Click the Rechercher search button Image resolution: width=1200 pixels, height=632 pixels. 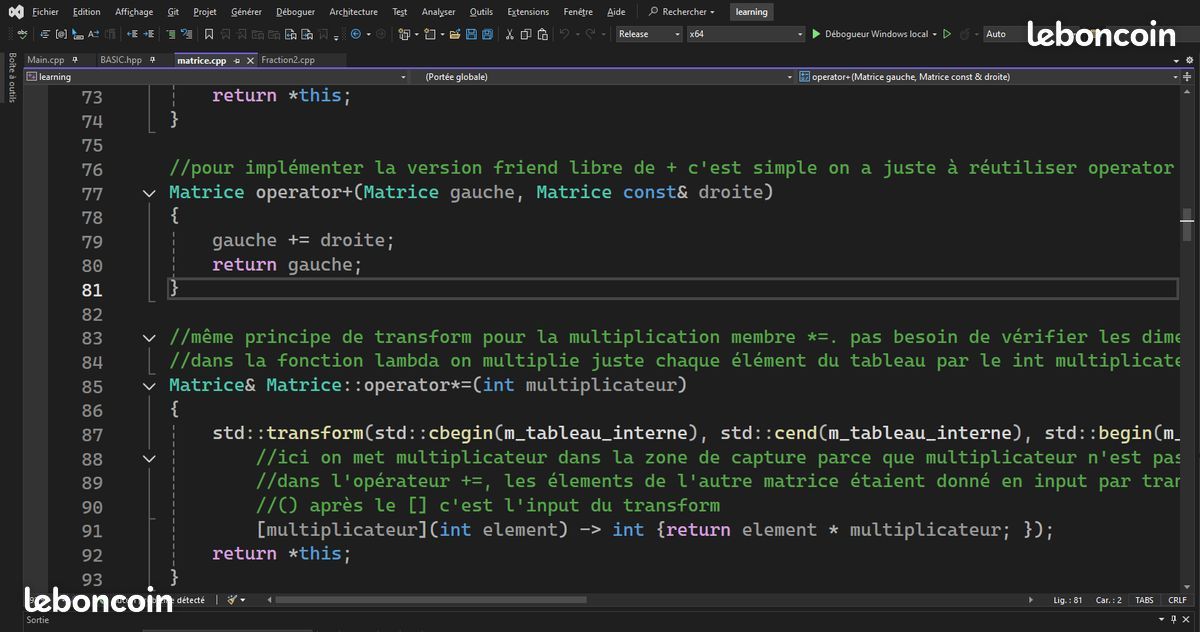click(682, 12)
